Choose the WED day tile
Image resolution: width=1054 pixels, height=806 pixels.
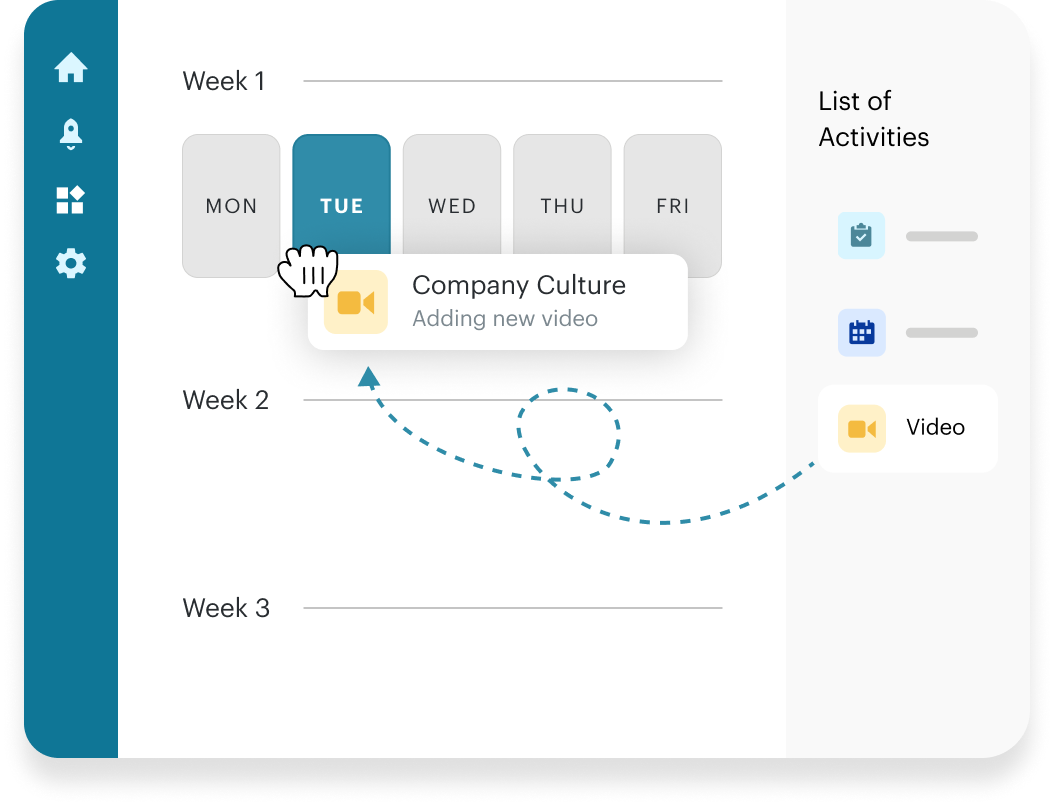[452, 206]
